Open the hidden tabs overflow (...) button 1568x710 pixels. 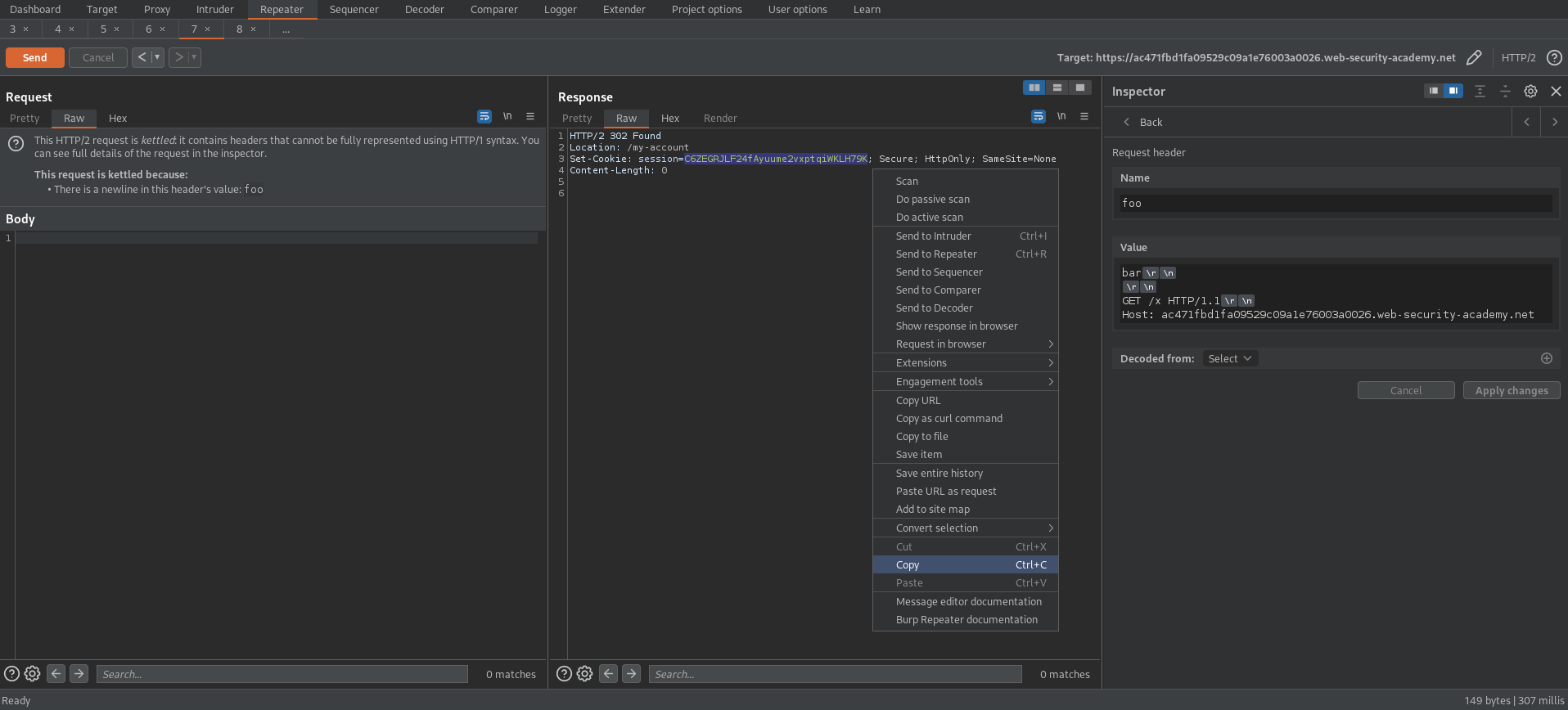tap(286, 29)
